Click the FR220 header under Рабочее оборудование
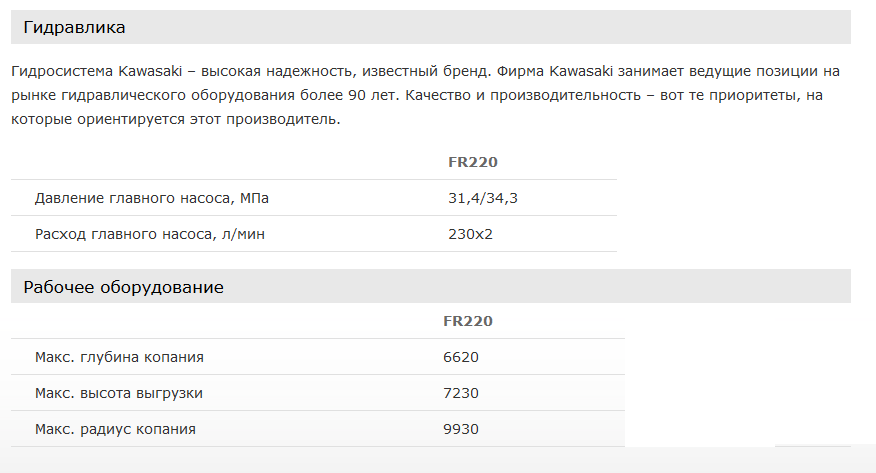 (x=468, y=321)
